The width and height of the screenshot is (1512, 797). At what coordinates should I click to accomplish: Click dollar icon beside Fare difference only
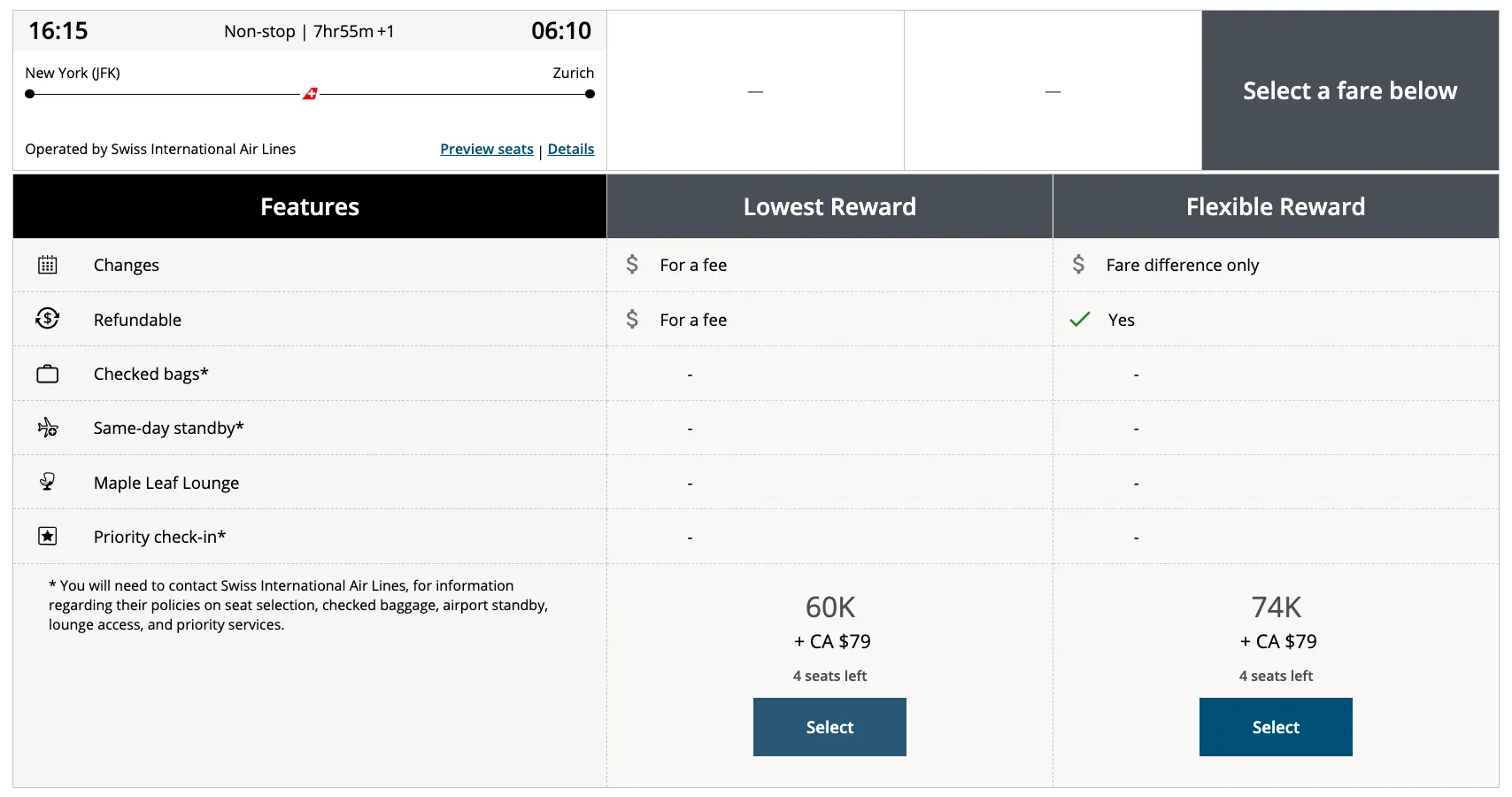click(1078, 264)
